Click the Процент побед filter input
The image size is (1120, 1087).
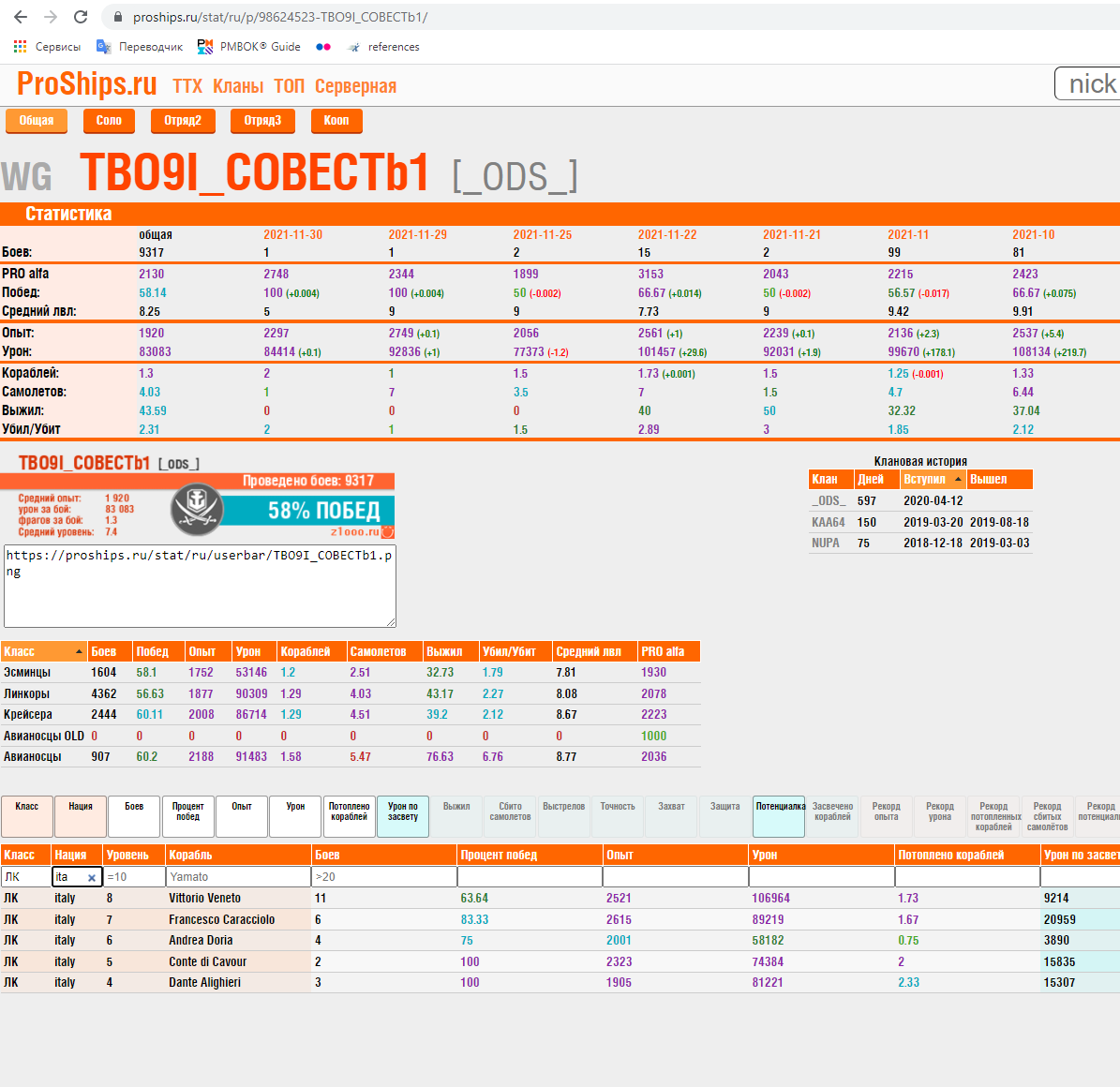[530, 876]
